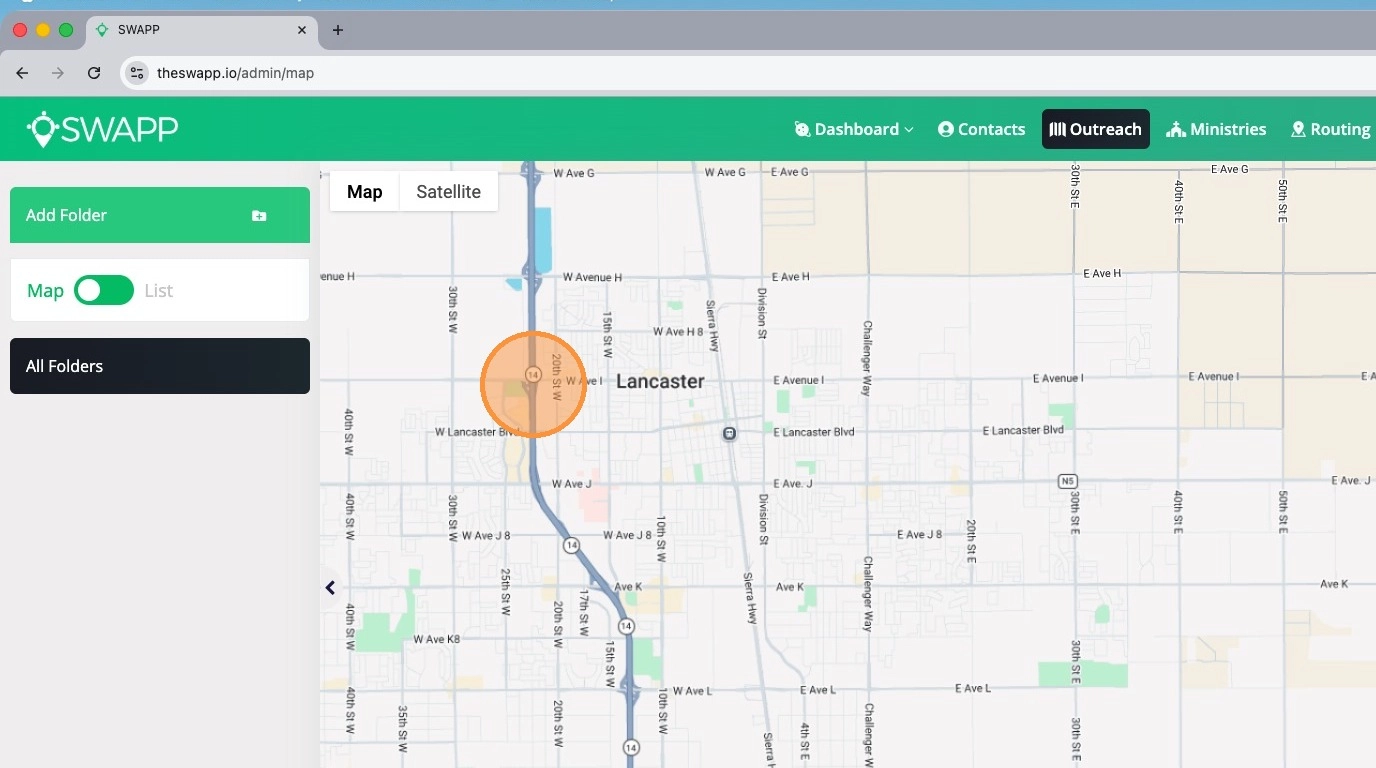Screen dimensions: 1376x768
Task: Select the All Folders entry
Action: (x=160, y=366)
